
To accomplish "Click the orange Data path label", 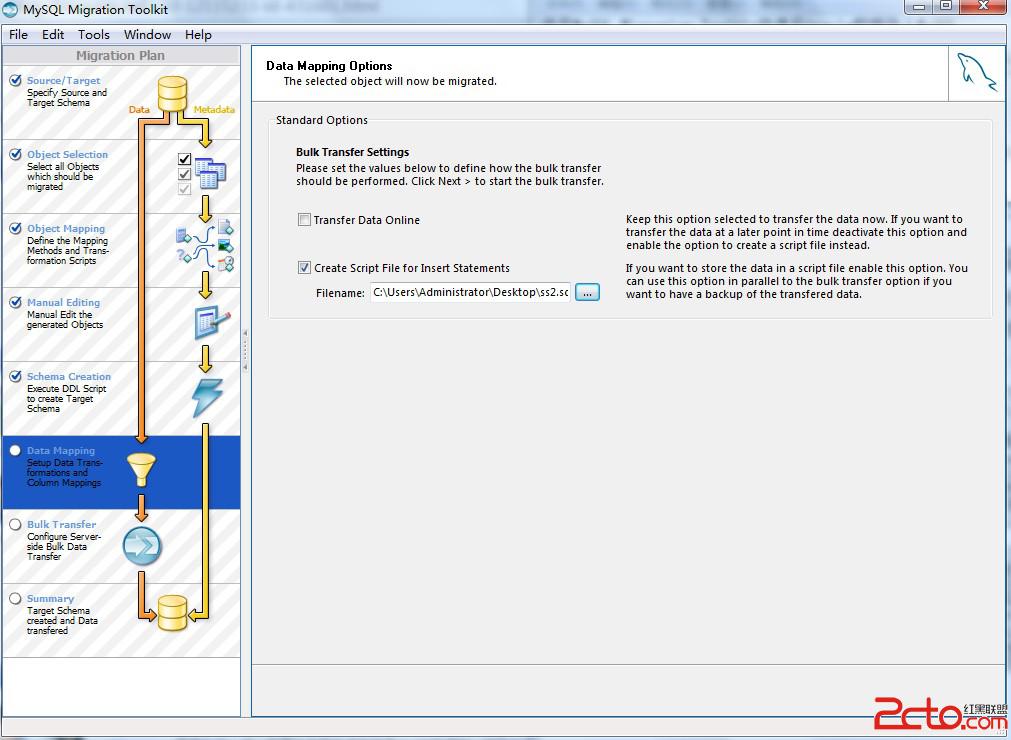I will (139, 110).
